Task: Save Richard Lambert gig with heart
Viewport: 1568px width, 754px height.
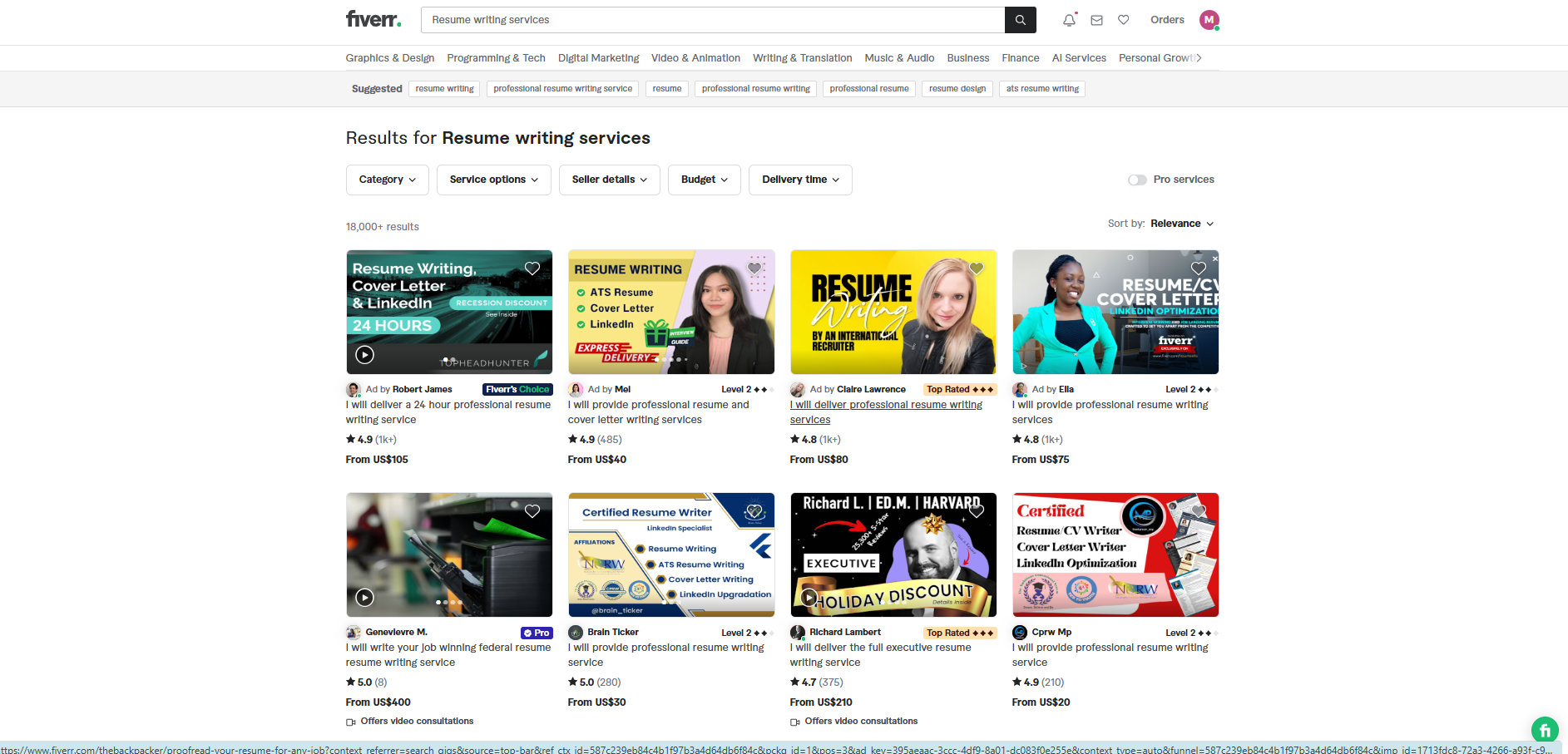Action: pos(977,511)
